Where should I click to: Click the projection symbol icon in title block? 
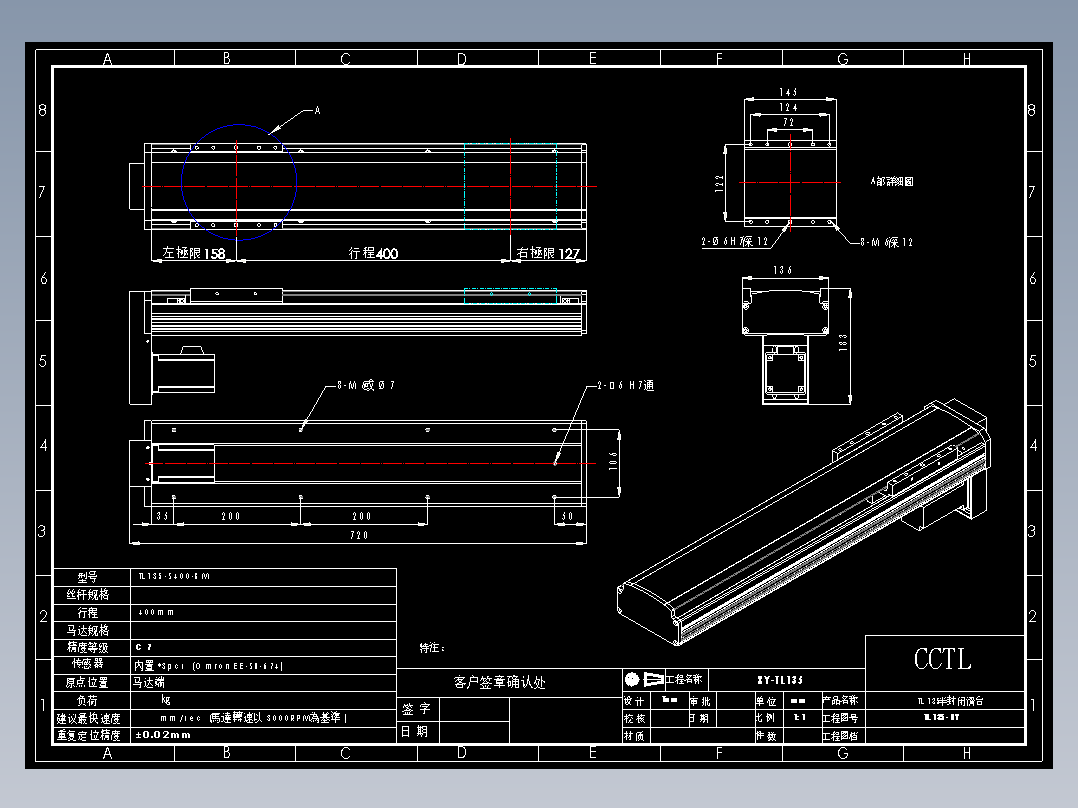point(644,679)
